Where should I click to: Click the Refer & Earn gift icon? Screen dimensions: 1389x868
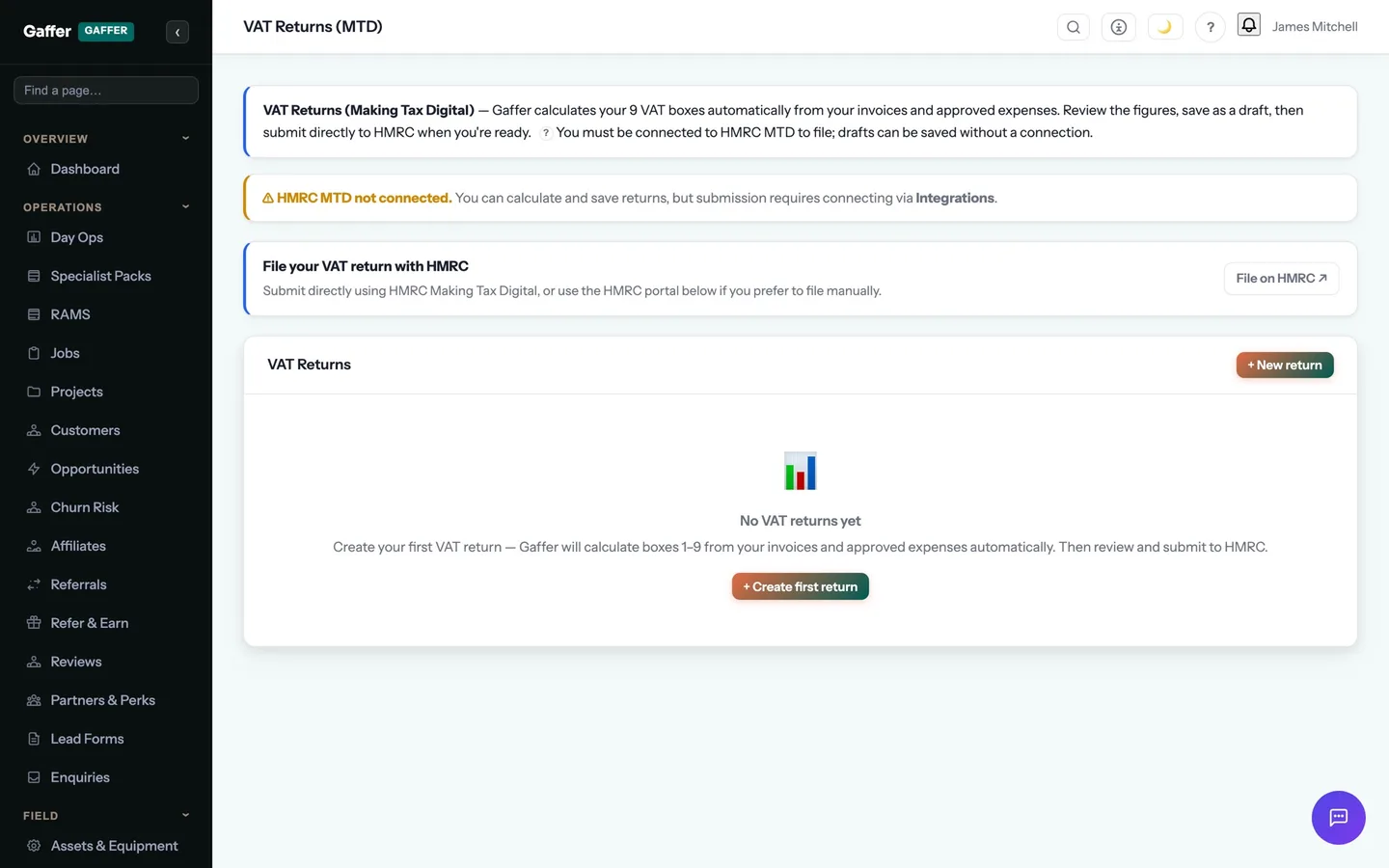tap(34, 623)
